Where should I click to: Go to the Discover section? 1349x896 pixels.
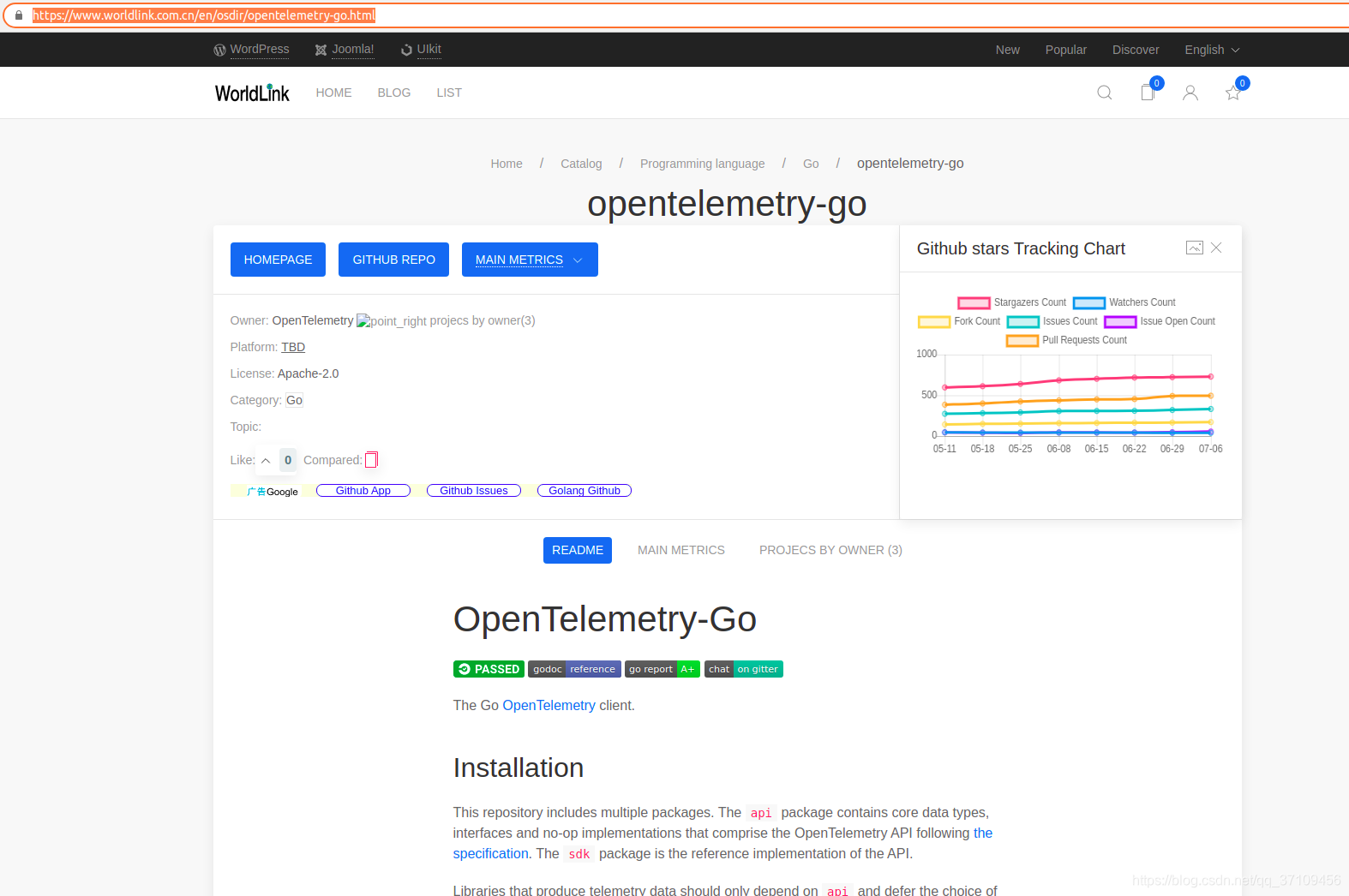[x=1136, y=50]
